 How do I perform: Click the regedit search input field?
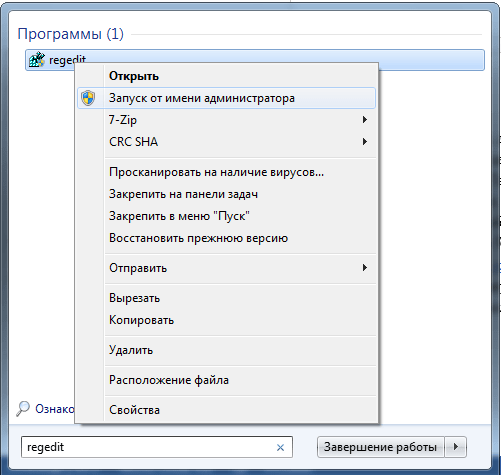point(157,447)
